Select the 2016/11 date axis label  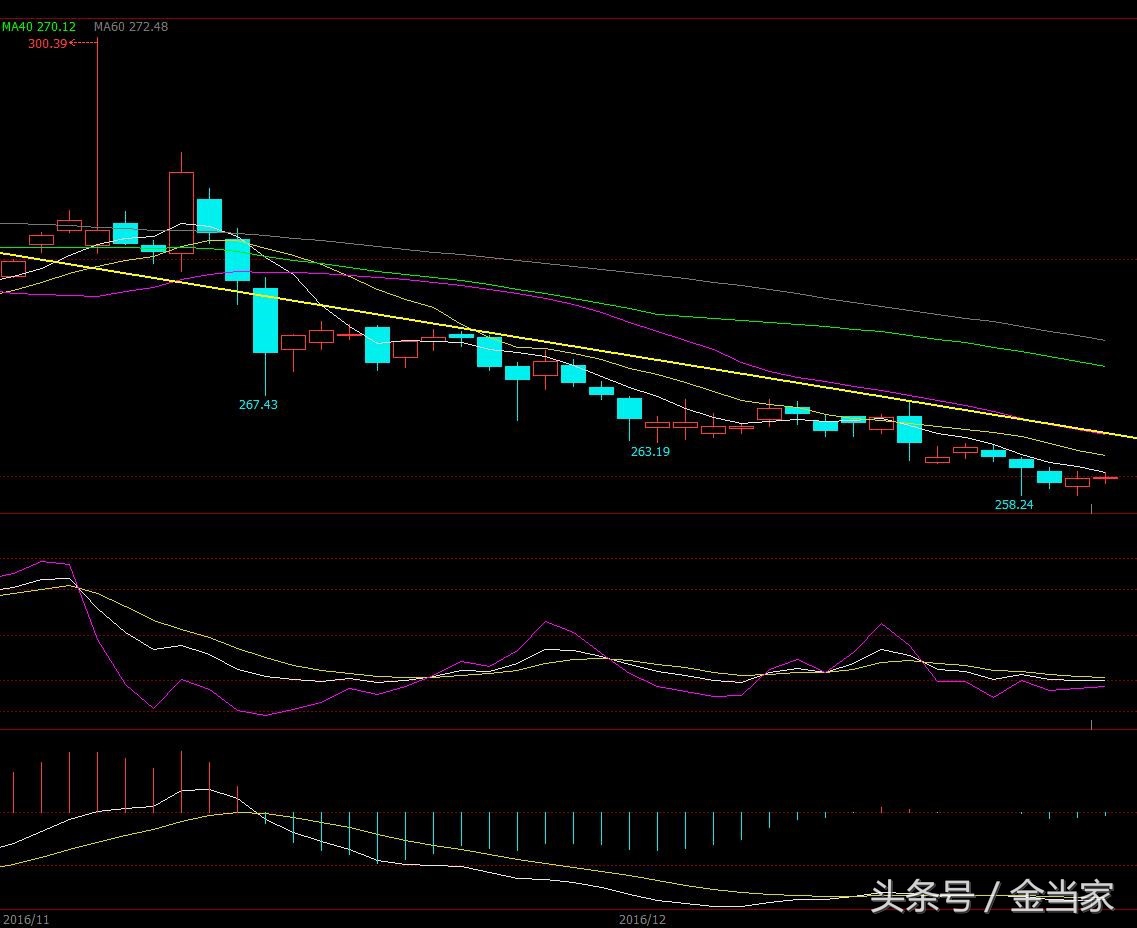click(25, 918)
